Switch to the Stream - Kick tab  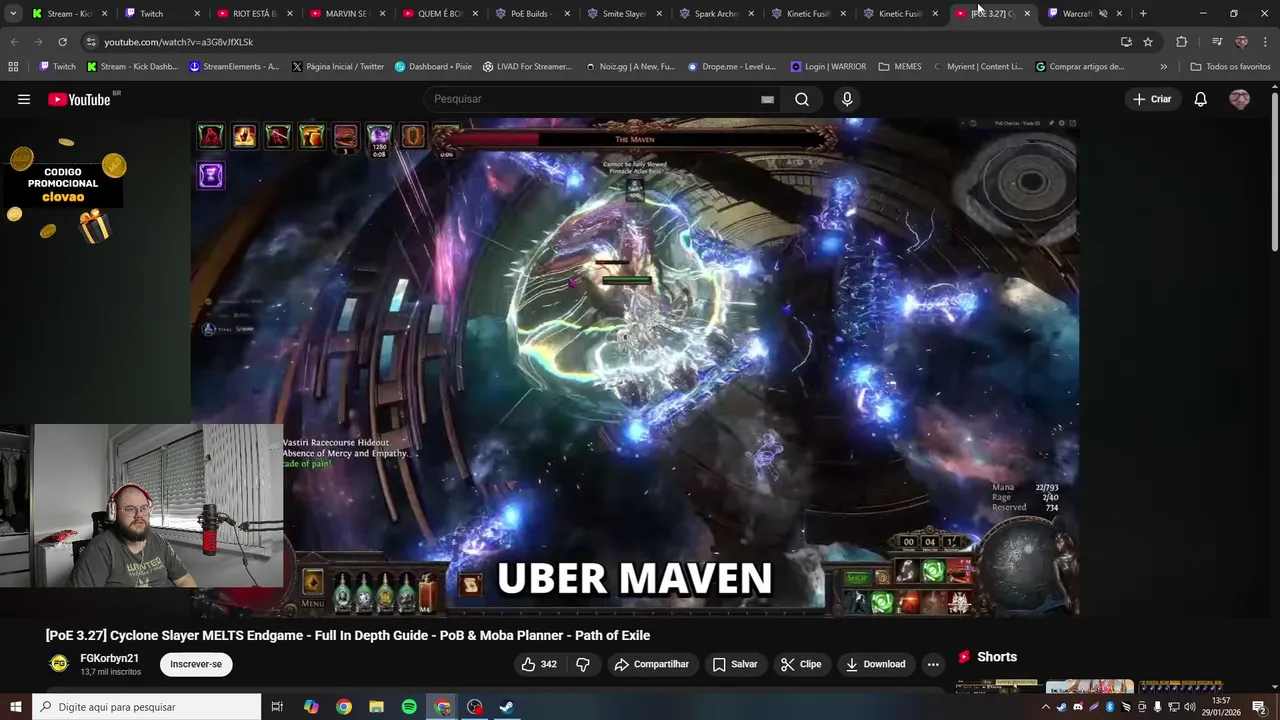point(70,14)
